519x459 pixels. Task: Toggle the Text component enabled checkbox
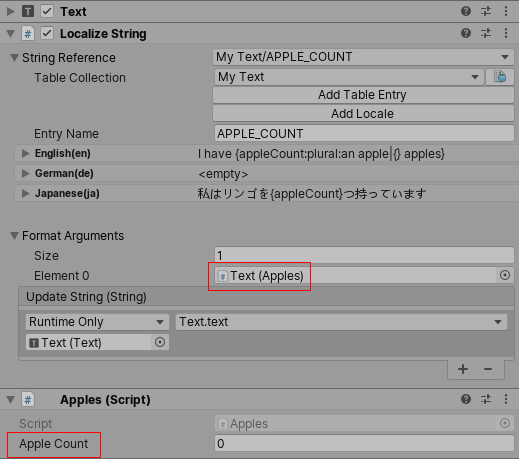coord(47,12)
